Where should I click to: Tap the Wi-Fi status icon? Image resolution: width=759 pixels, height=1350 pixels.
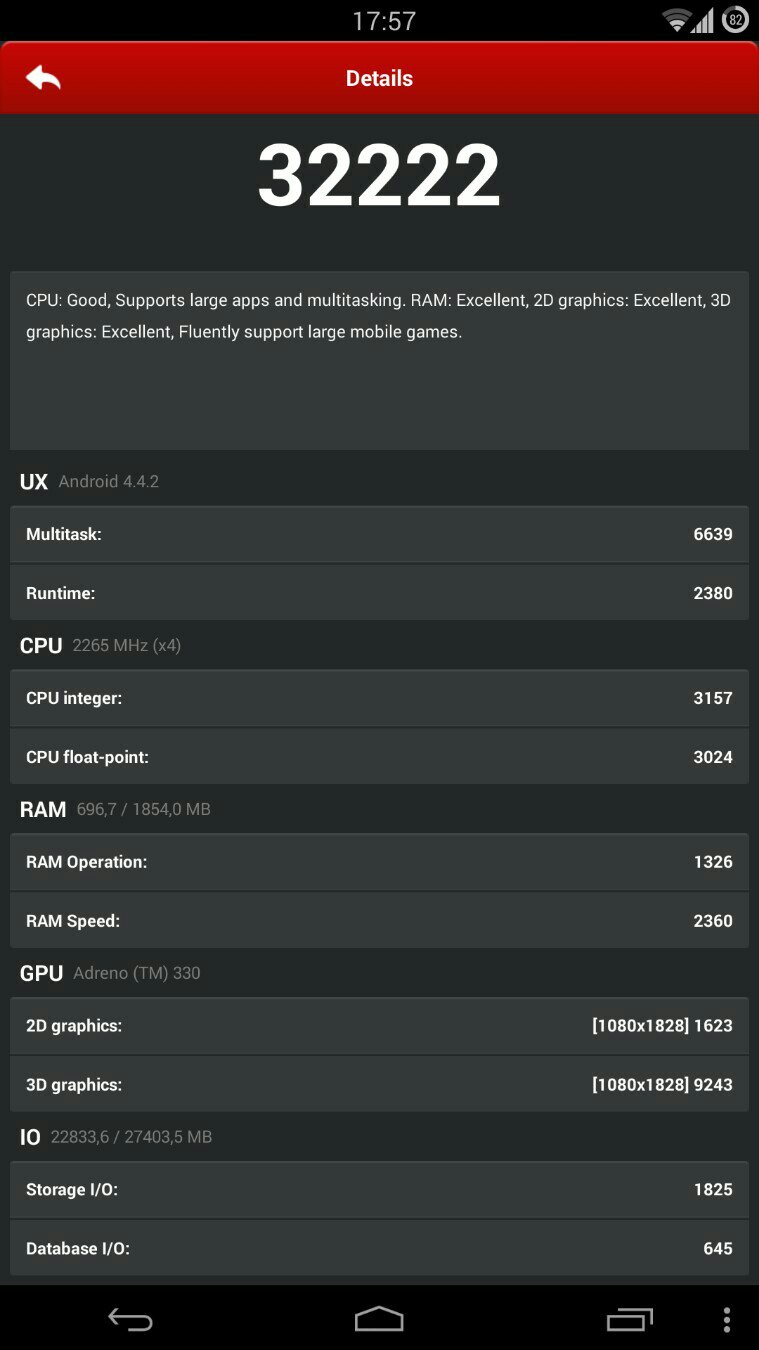click(x=677, y=19)
